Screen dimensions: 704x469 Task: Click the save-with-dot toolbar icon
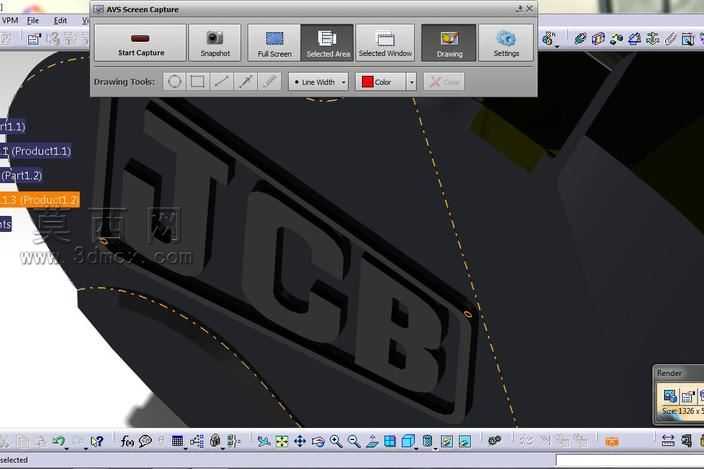coord(34,39)
